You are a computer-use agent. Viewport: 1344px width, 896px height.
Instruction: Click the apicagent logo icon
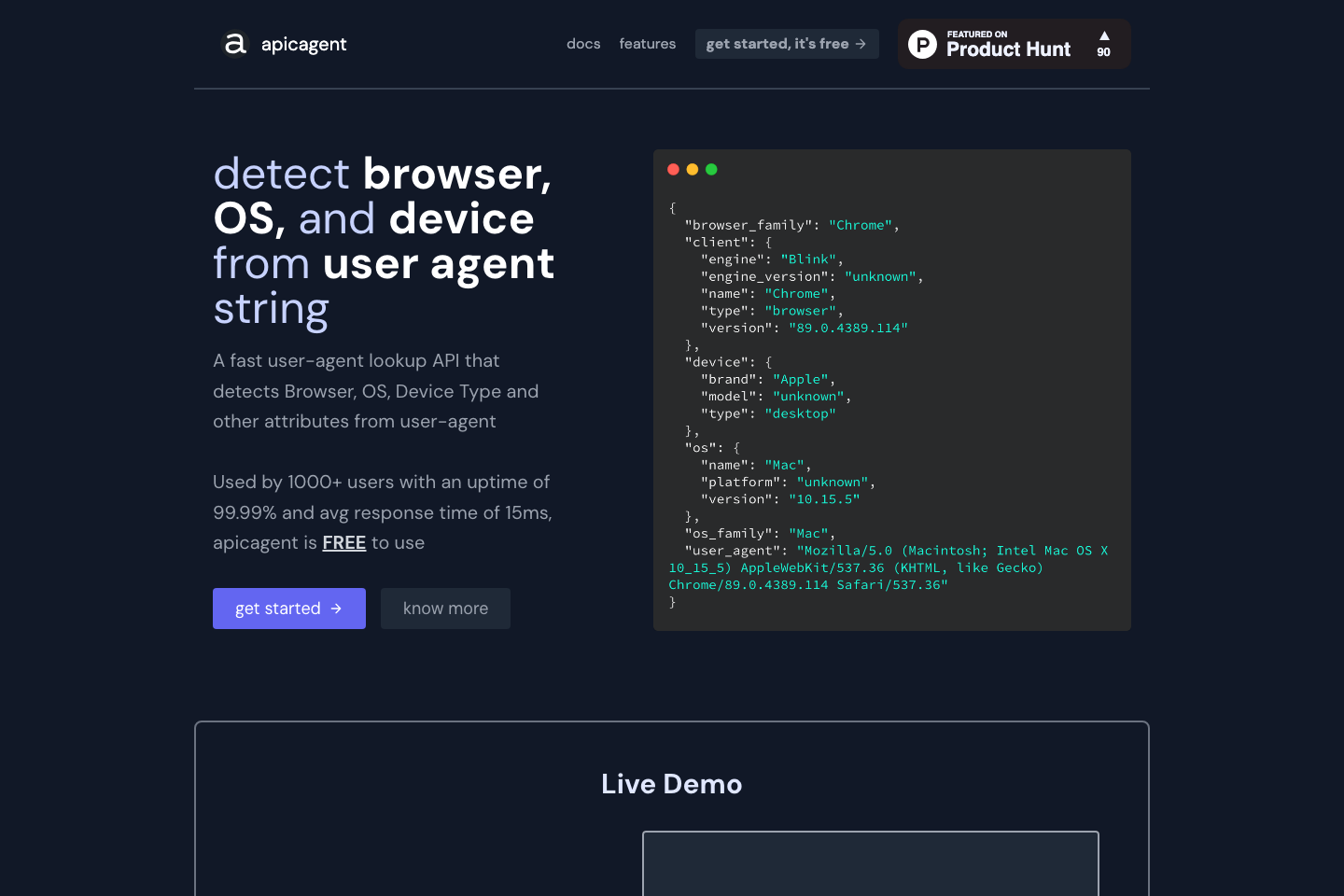234,44
